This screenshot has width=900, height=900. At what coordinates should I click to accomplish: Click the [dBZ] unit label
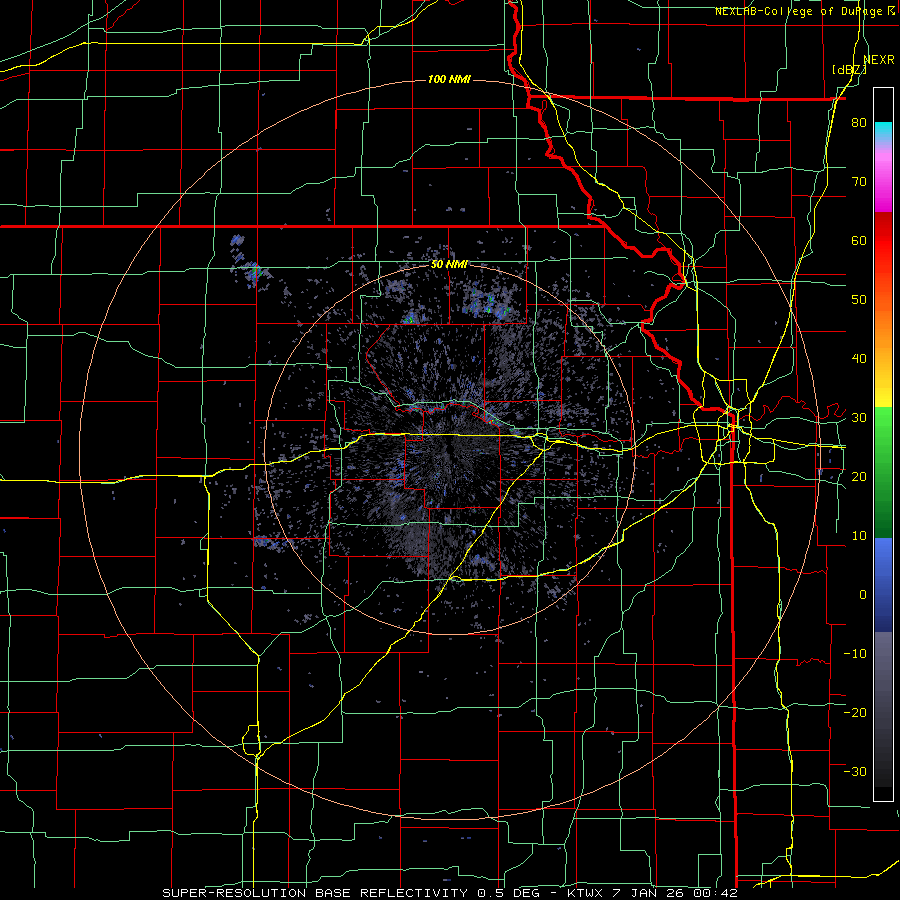[849, 70]
